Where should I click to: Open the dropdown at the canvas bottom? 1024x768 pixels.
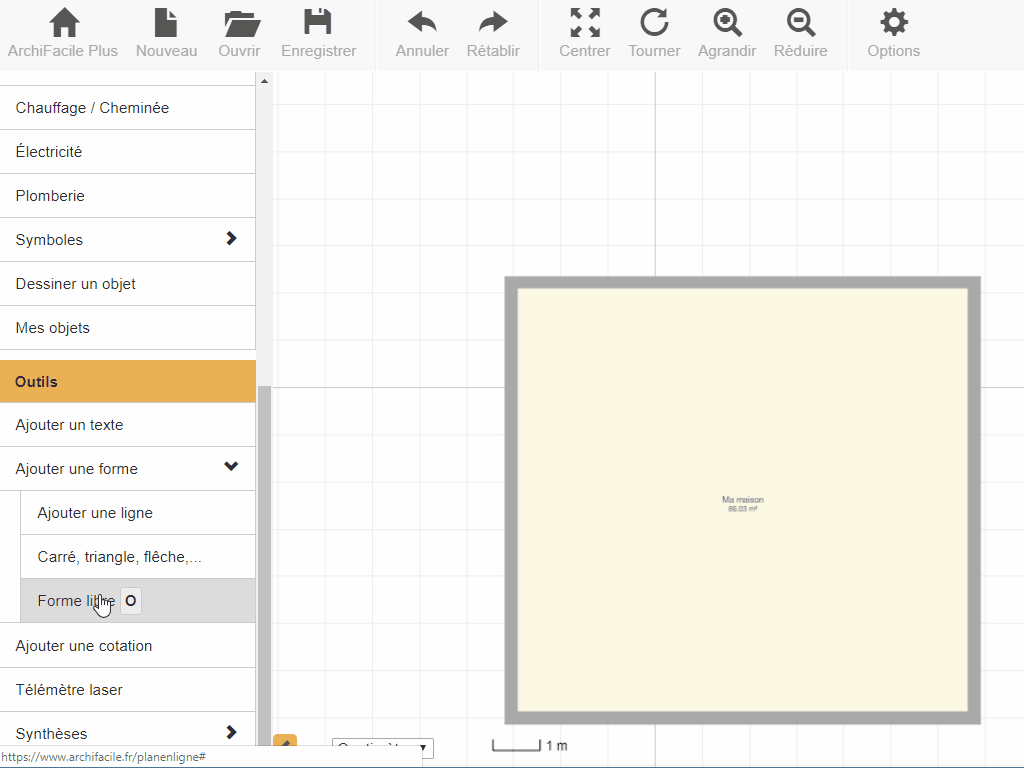coord(383,748)
